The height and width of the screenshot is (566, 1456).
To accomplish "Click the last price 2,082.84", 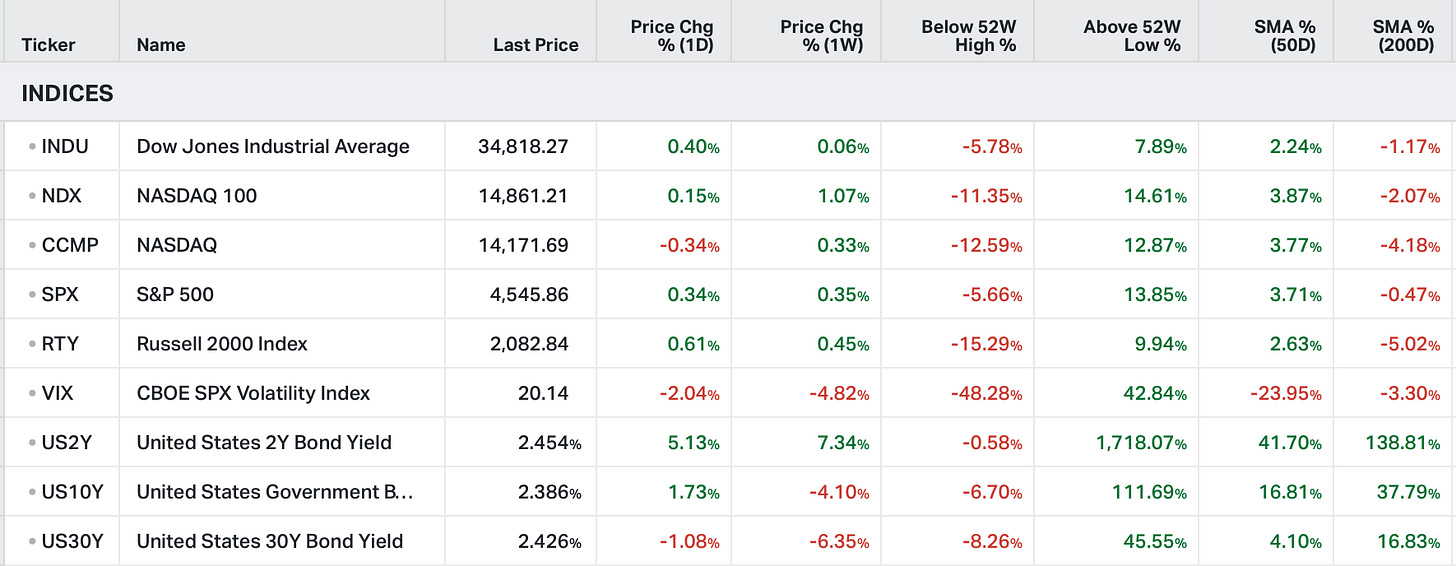I will (528, 344).
